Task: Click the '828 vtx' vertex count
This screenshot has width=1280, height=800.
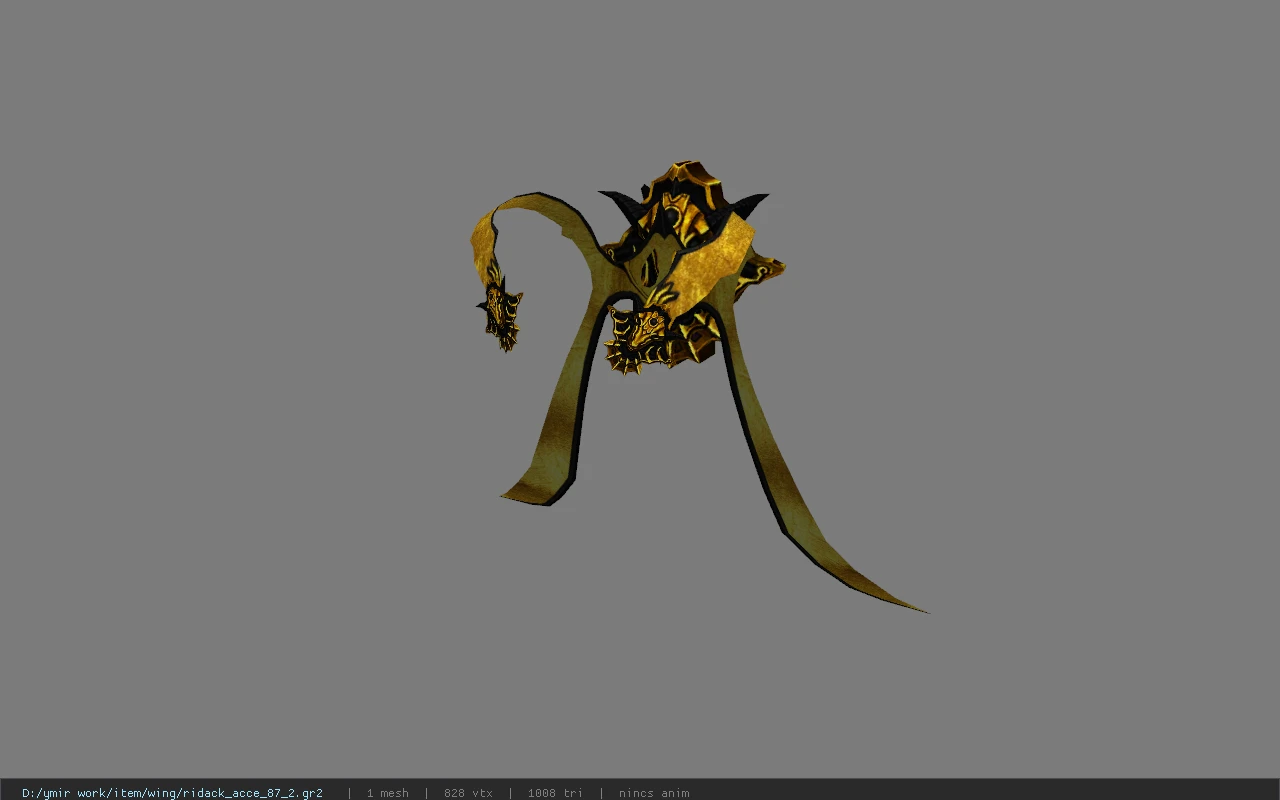Action: click(468, 793)
